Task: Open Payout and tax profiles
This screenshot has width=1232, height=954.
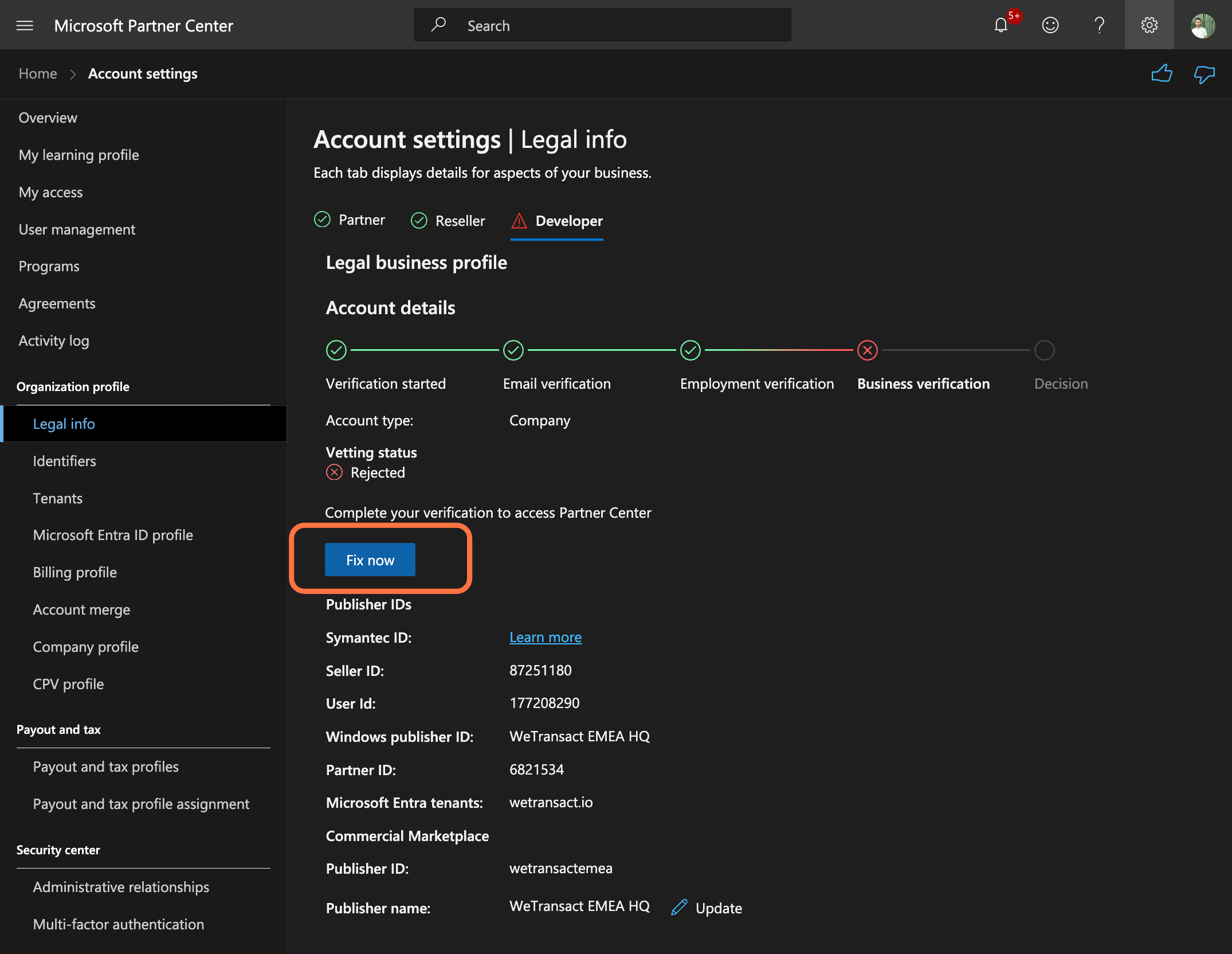Action: point(105,767)
